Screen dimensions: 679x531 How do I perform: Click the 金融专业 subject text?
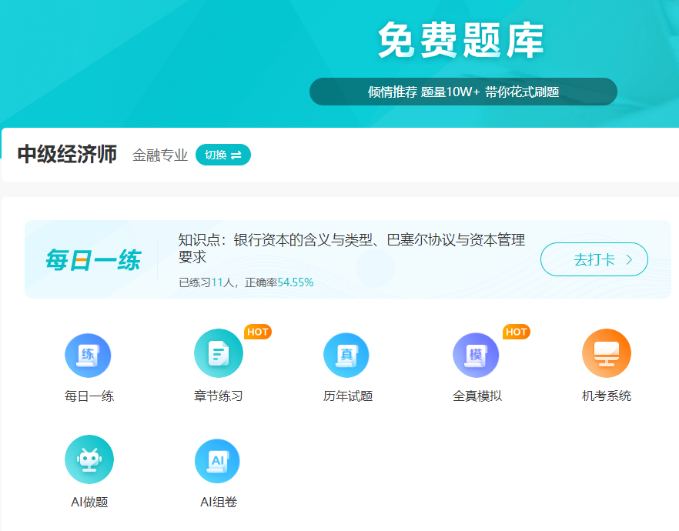tap(160, 155)
